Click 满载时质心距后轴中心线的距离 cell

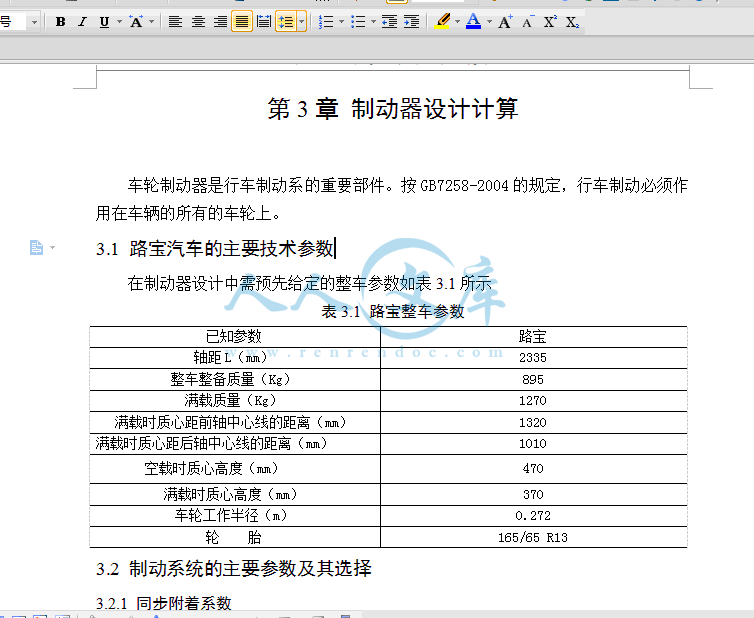tap(235, 443)
